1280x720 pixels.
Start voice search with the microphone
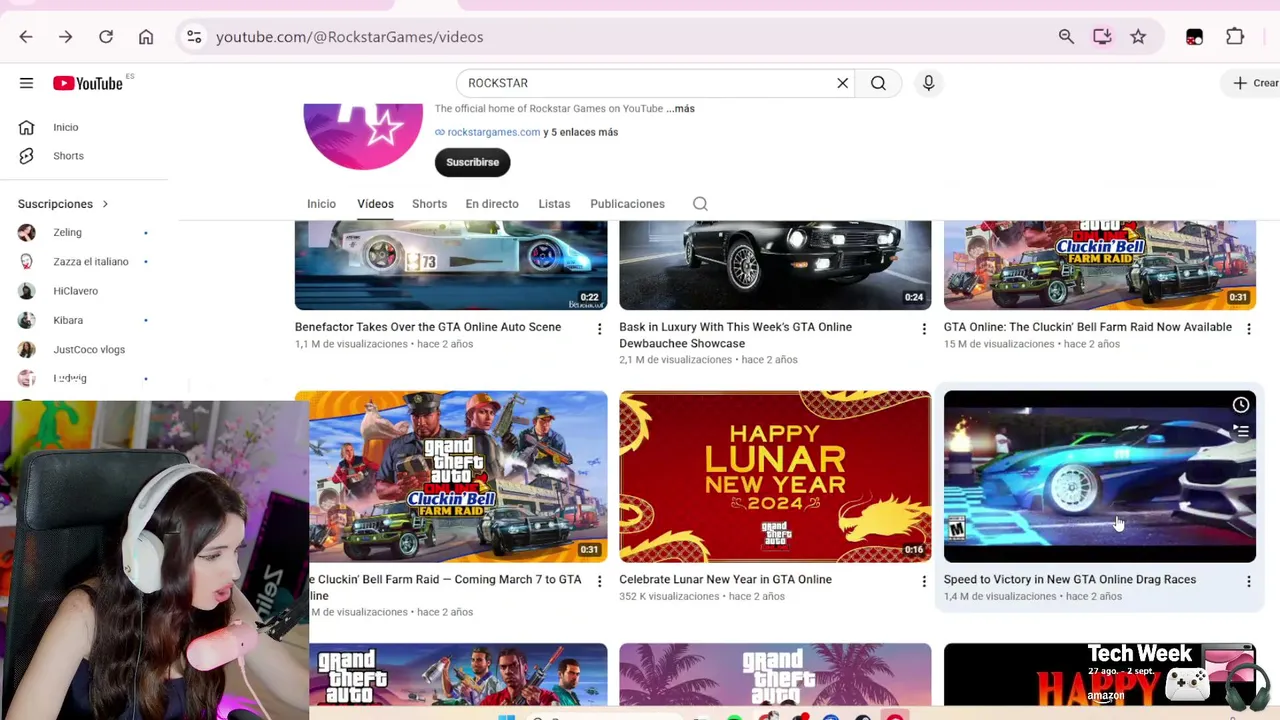929,83
